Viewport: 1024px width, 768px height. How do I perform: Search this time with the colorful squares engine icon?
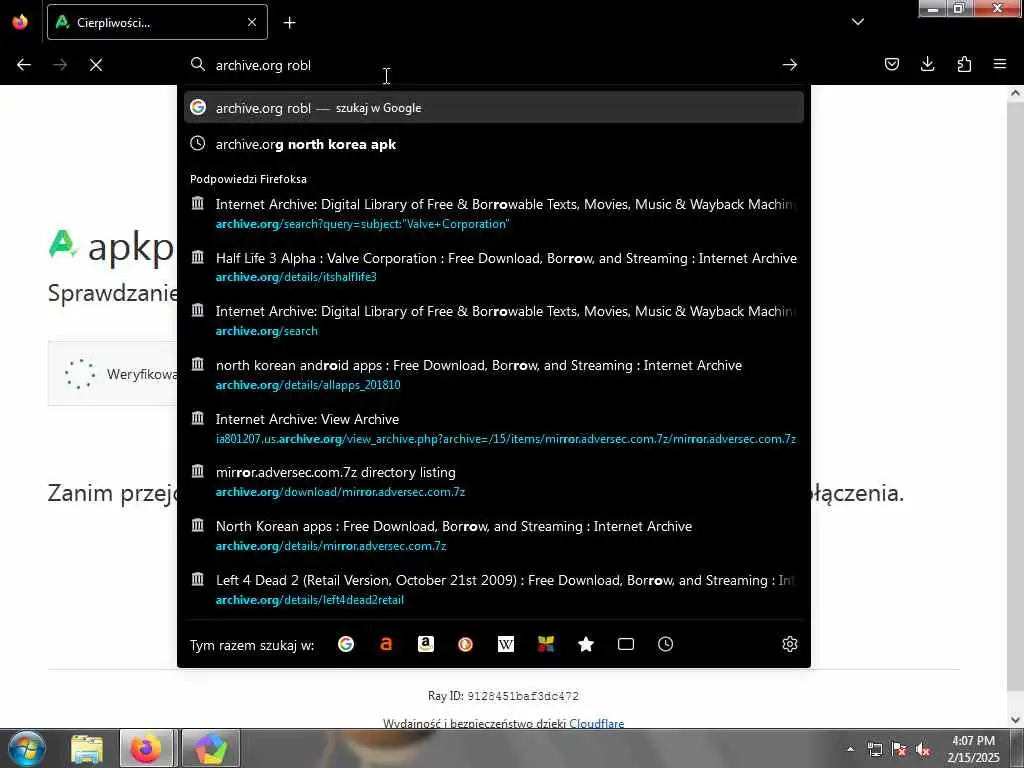tap(546, 645)
